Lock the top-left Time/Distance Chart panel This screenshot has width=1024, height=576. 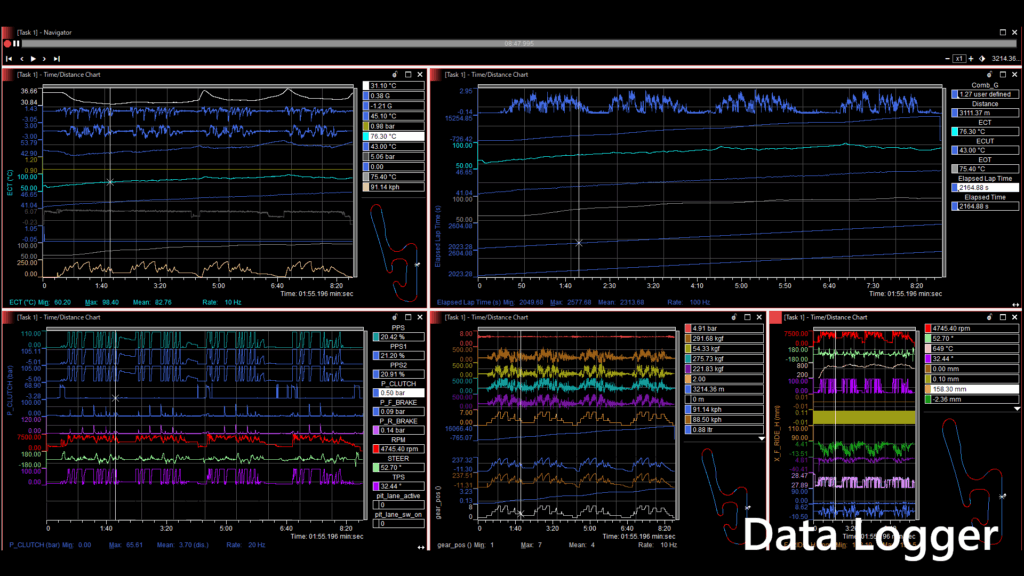click(396, 74)
